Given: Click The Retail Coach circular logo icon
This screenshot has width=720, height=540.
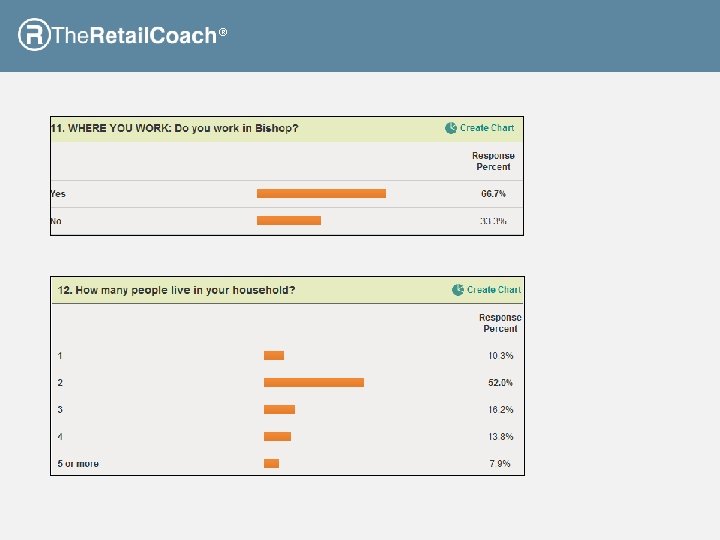Looking at the screenshot, I should 34,35.
